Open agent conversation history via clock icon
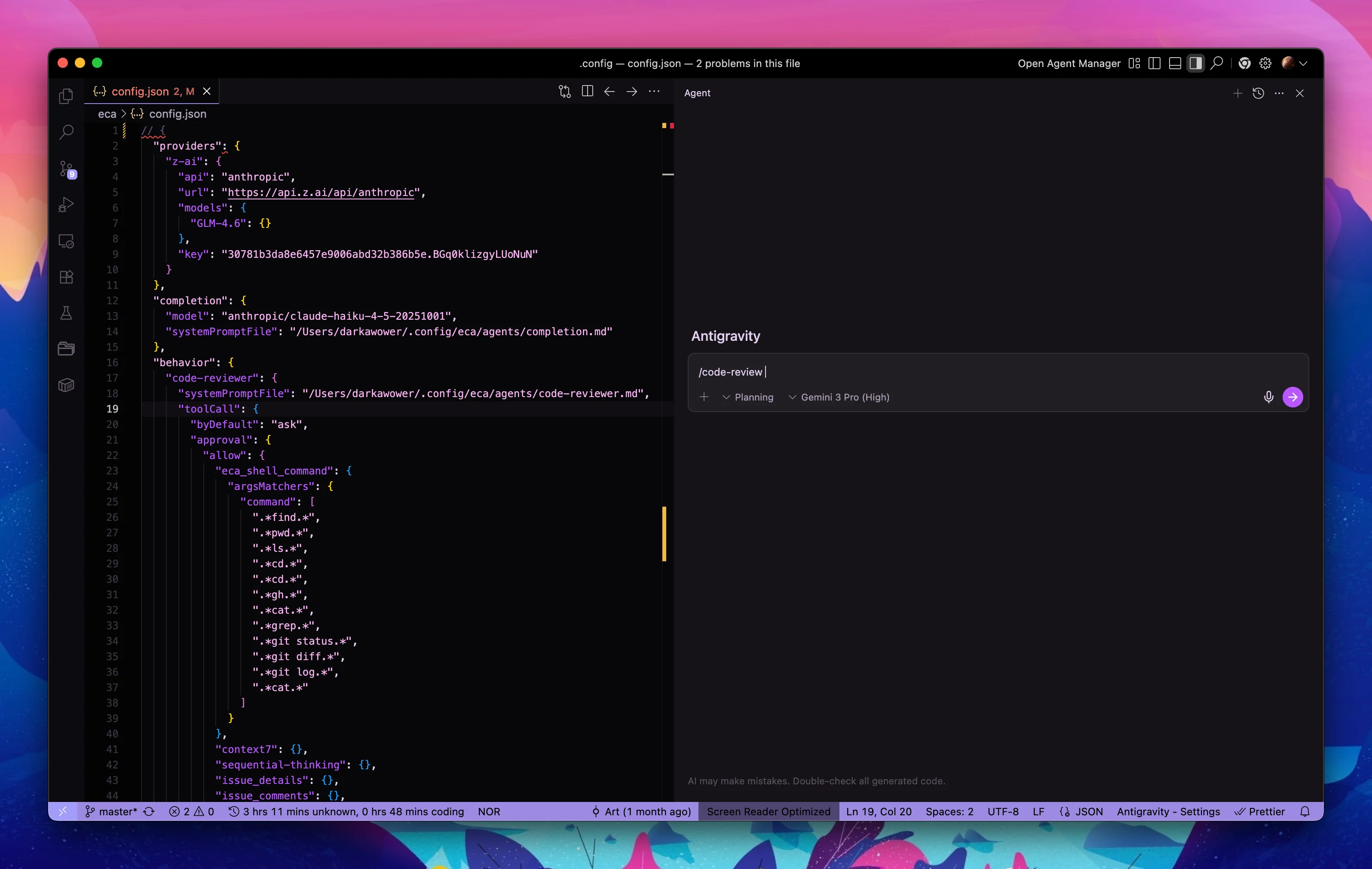Screen dimensions: 1372x869 (1259, 93)
